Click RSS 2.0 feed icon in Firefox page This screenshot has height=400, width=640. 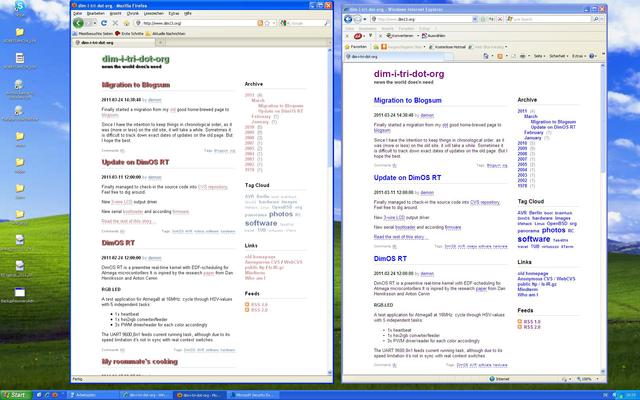coord(249,309)
